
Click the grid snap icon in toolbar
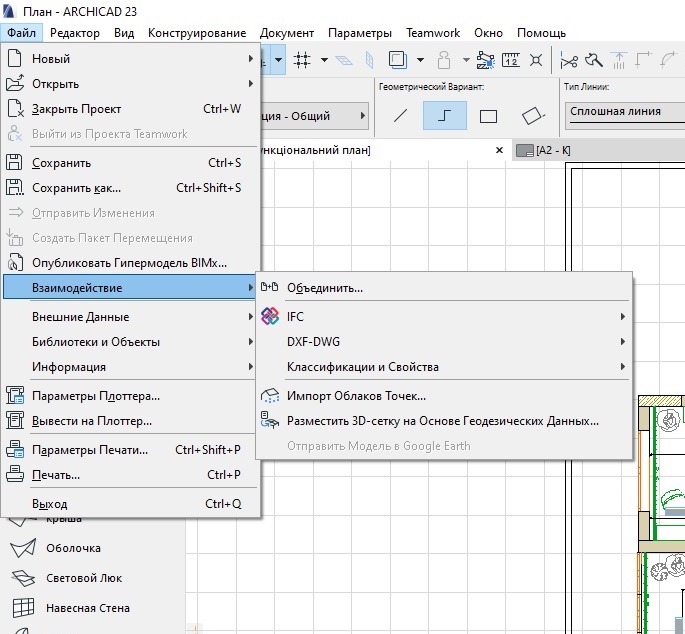(x=302, y=60)
